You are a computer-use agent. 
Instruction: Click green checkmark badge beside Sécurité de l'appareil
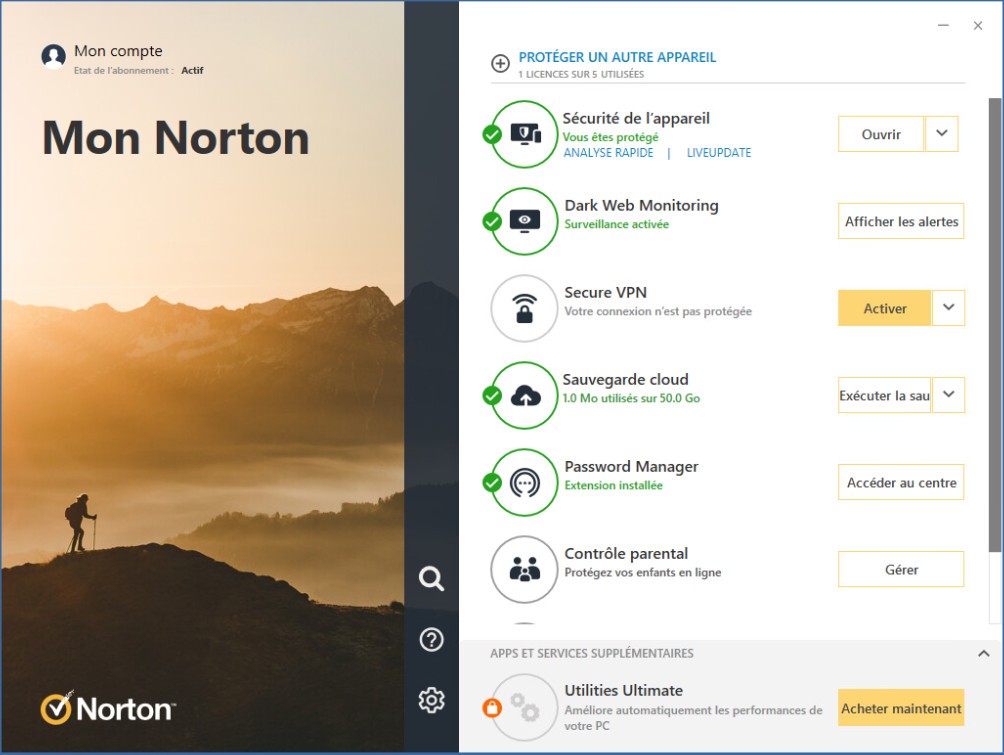(x=492, y=134)
